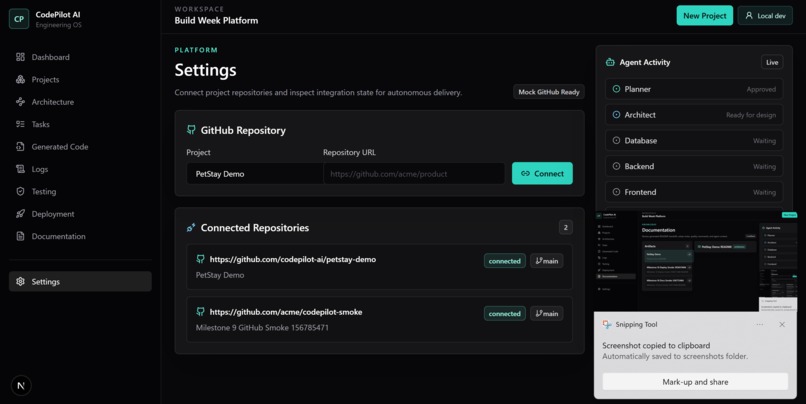
Task: Click the Database status circle icon
Action: [x=616, y=140]
